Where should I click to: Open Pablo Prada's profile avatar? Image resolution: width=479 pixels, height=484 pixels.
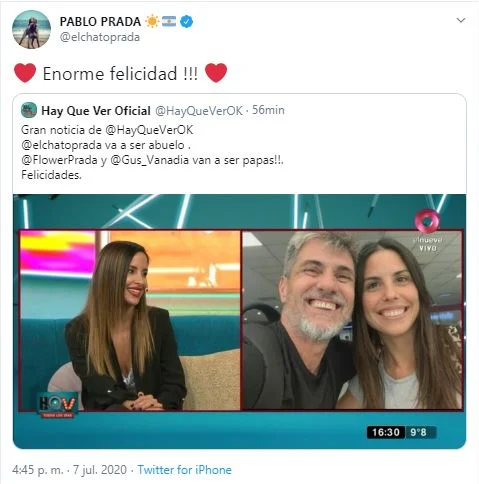pyautogui.click(x=31, y=30)
